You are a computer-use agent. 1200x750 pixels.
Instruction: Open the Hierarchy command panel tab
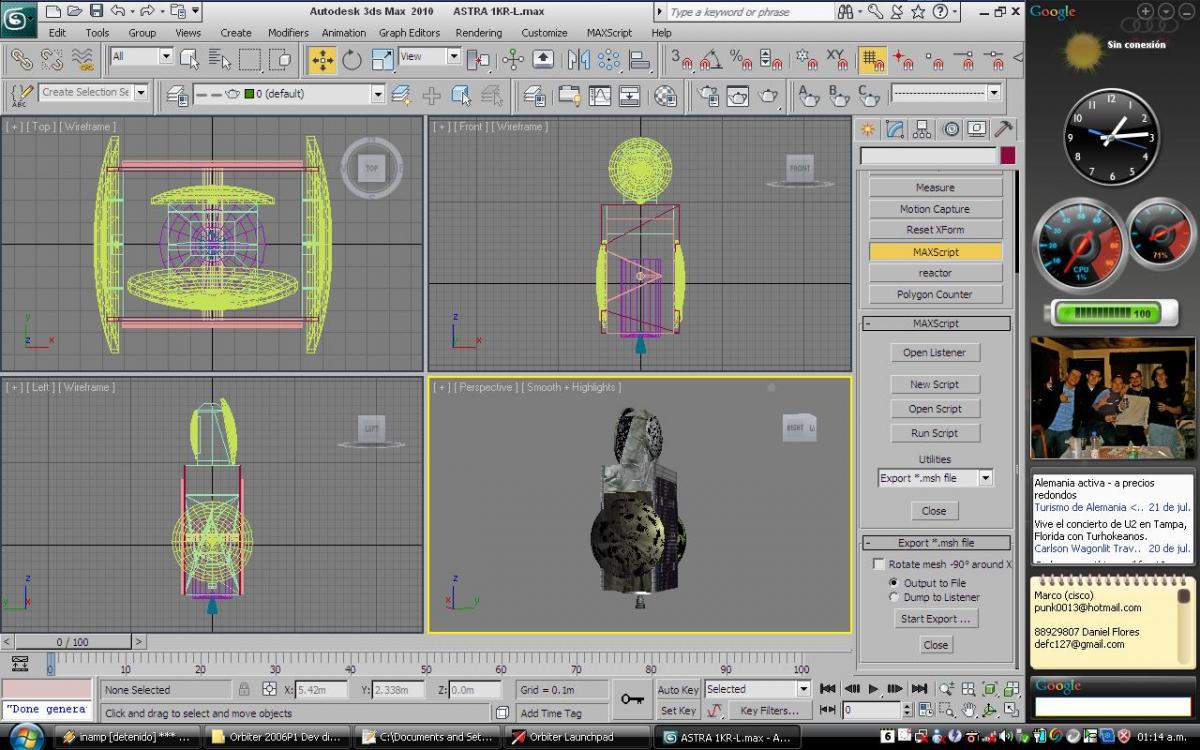pos(922,129)
